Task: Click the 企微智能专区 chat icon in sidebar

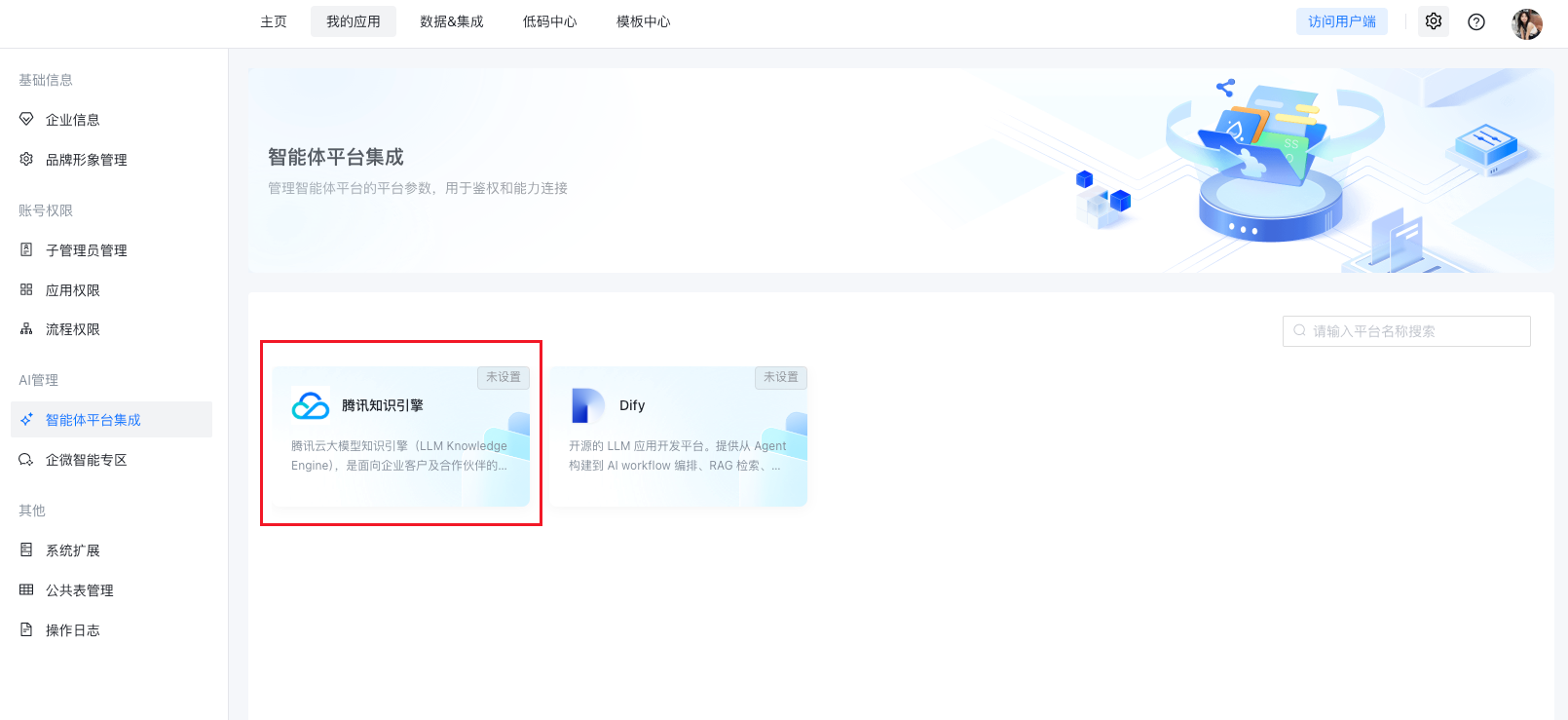Action: coord(26,460)
